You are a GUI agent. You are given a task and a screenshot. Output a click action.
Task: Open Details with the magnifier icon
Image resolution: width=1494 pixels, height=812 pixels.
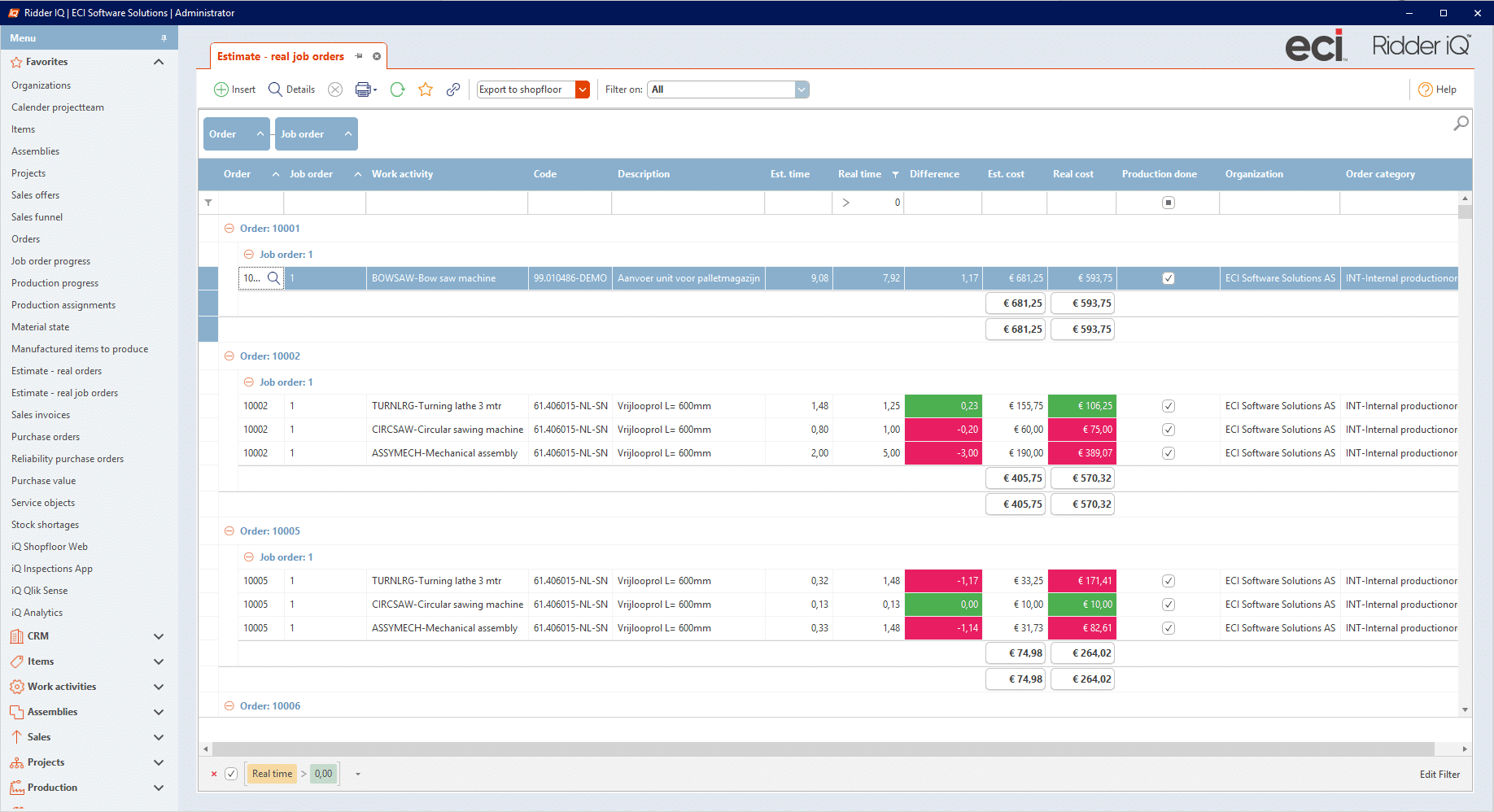276,89
